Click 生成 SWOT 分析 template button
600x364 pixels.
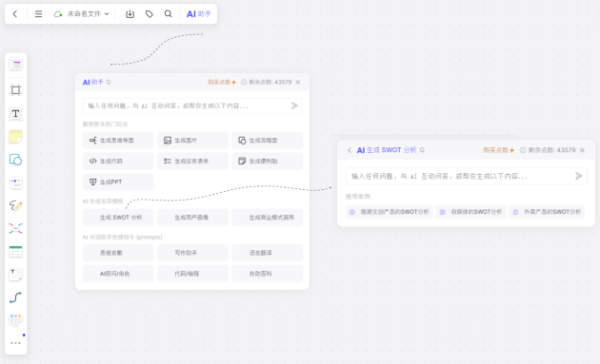click(x=118, y=217)
